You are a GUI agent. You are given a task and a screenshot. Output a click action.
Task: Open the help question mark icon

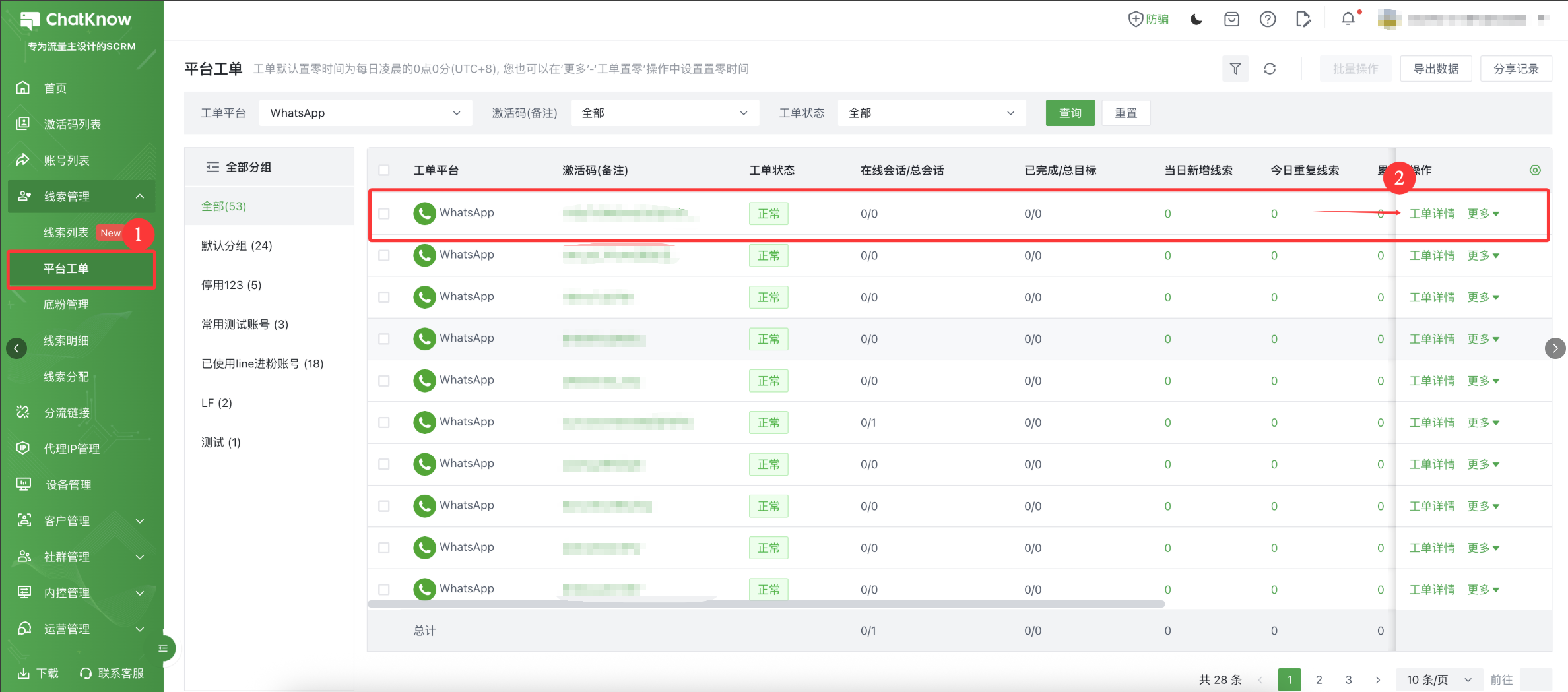click(x=1267, y=20)
